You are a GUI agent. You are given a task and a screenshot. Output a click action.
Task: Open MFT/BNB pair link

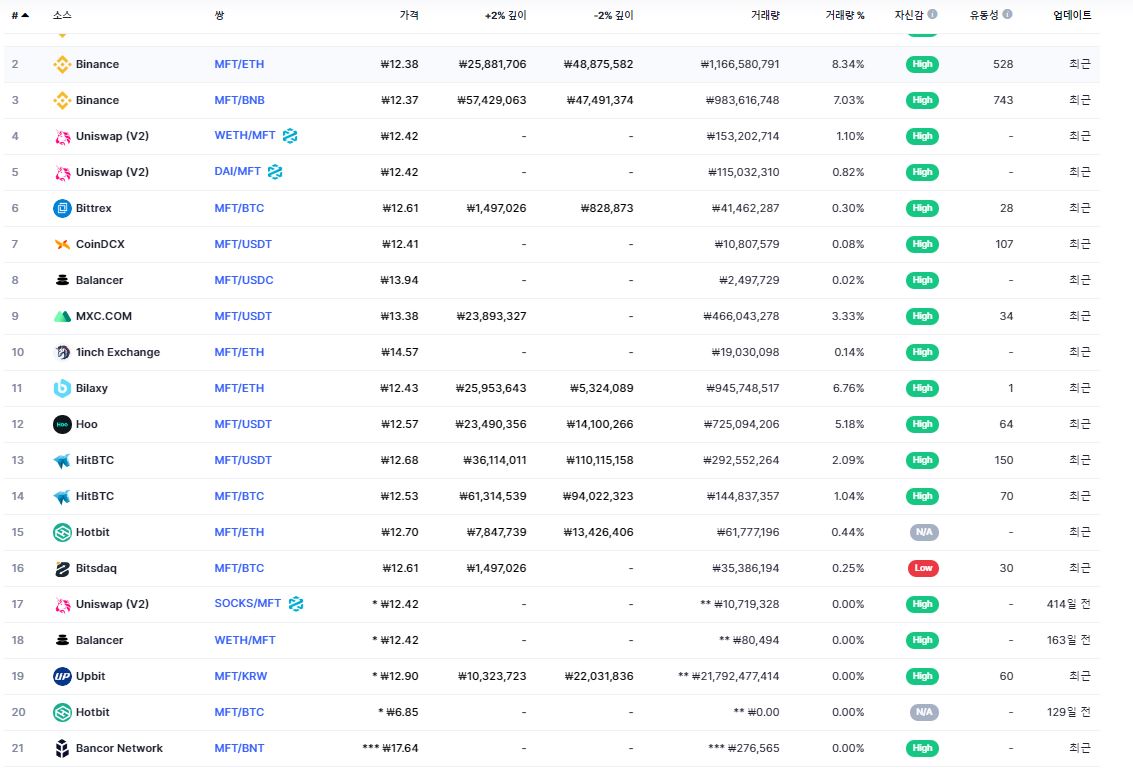239,100
